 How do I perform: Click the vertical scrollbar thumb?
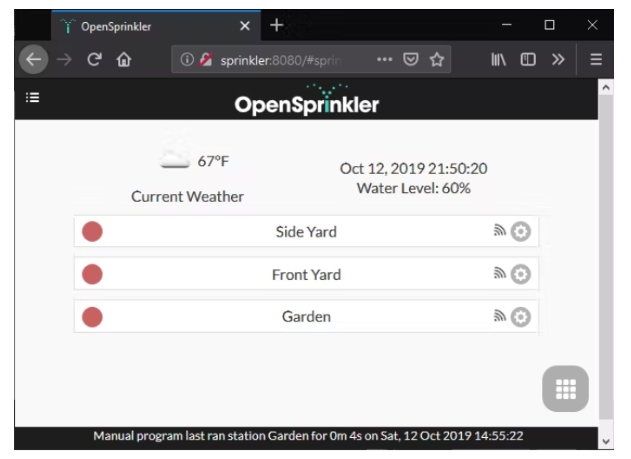(606, 257)
